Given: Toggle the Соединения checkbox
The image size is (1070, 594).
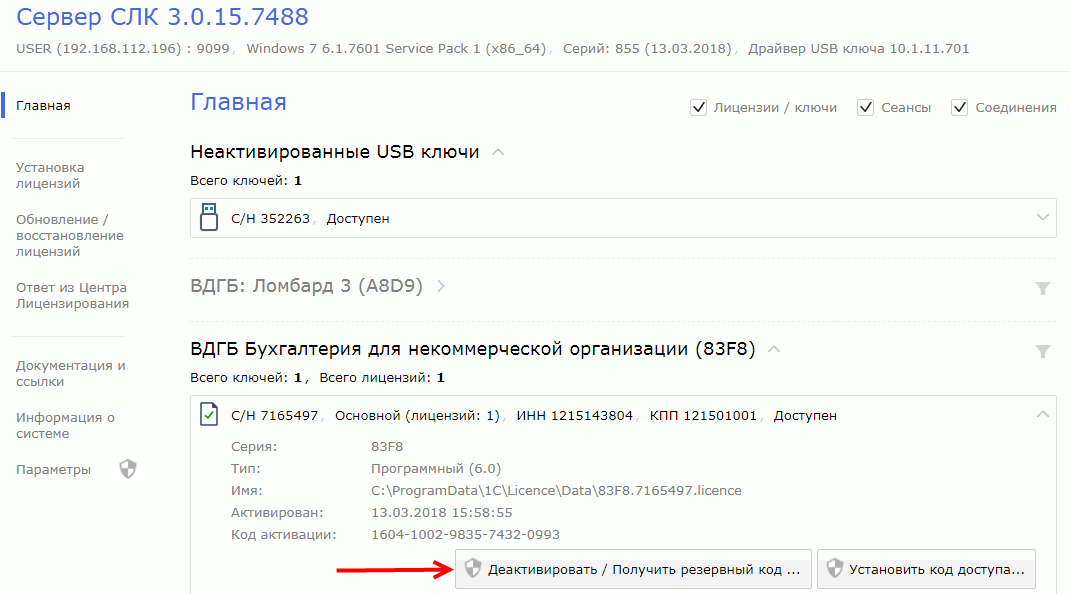Looking at the screenshot, I should point(959,107).
